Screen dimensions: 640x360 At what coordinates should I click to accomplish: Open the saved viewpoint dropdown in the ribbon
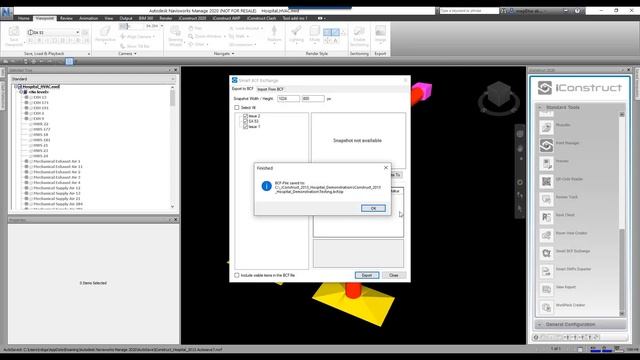[x=78, y=32]
